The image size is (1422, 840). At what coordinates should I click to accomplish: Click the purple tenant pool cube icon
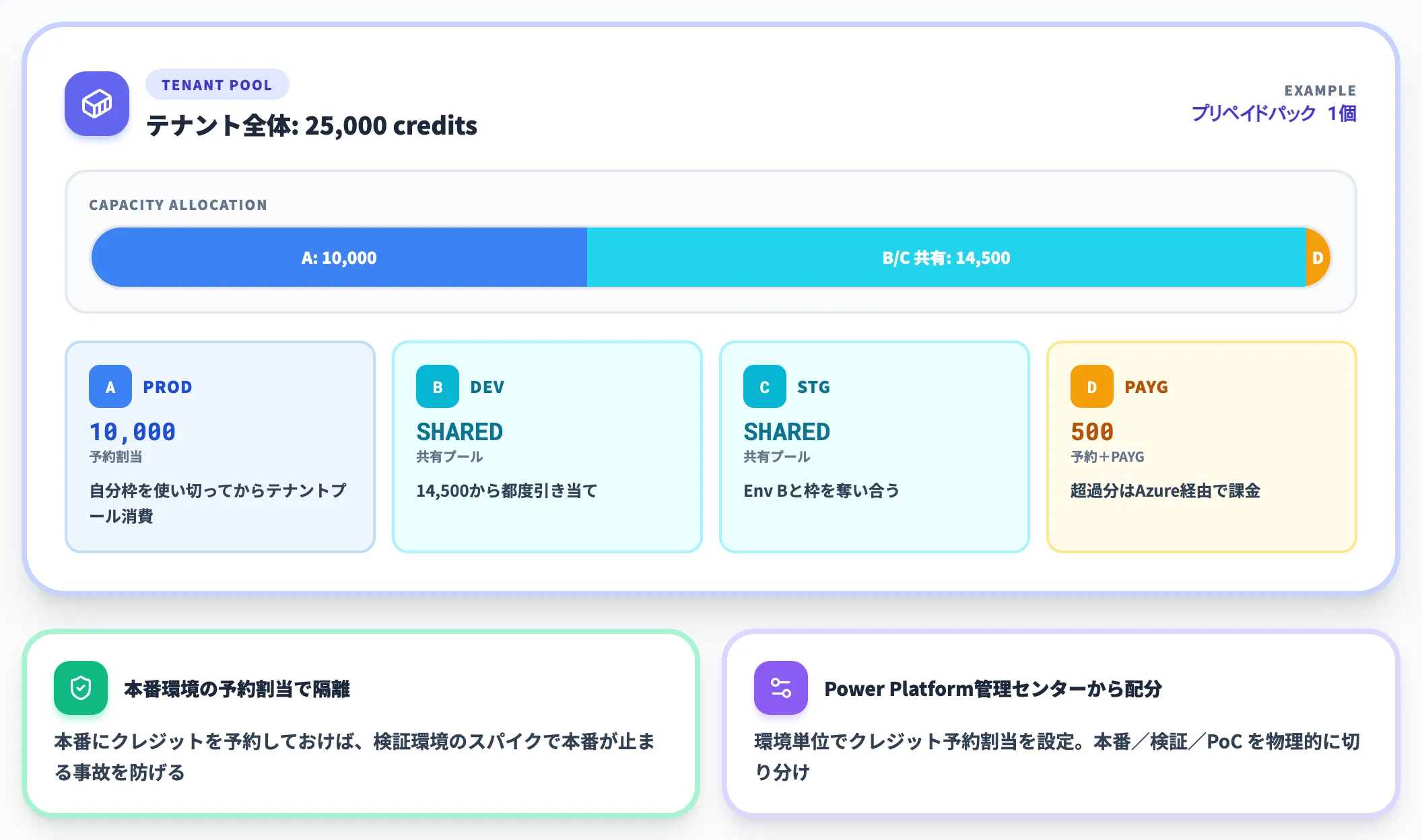(97, 104)
